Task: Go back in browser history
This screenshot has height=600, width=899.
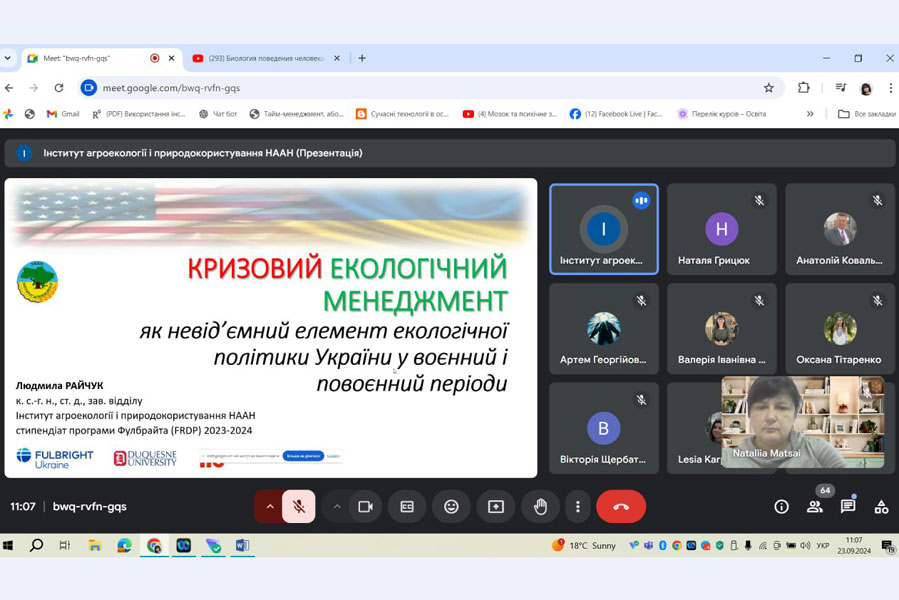Action: pos(9,88)
